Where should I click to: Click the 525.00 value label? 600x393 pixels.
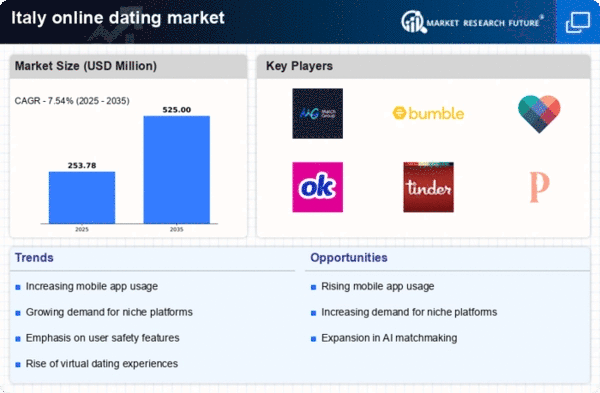(x=177, y=110)
